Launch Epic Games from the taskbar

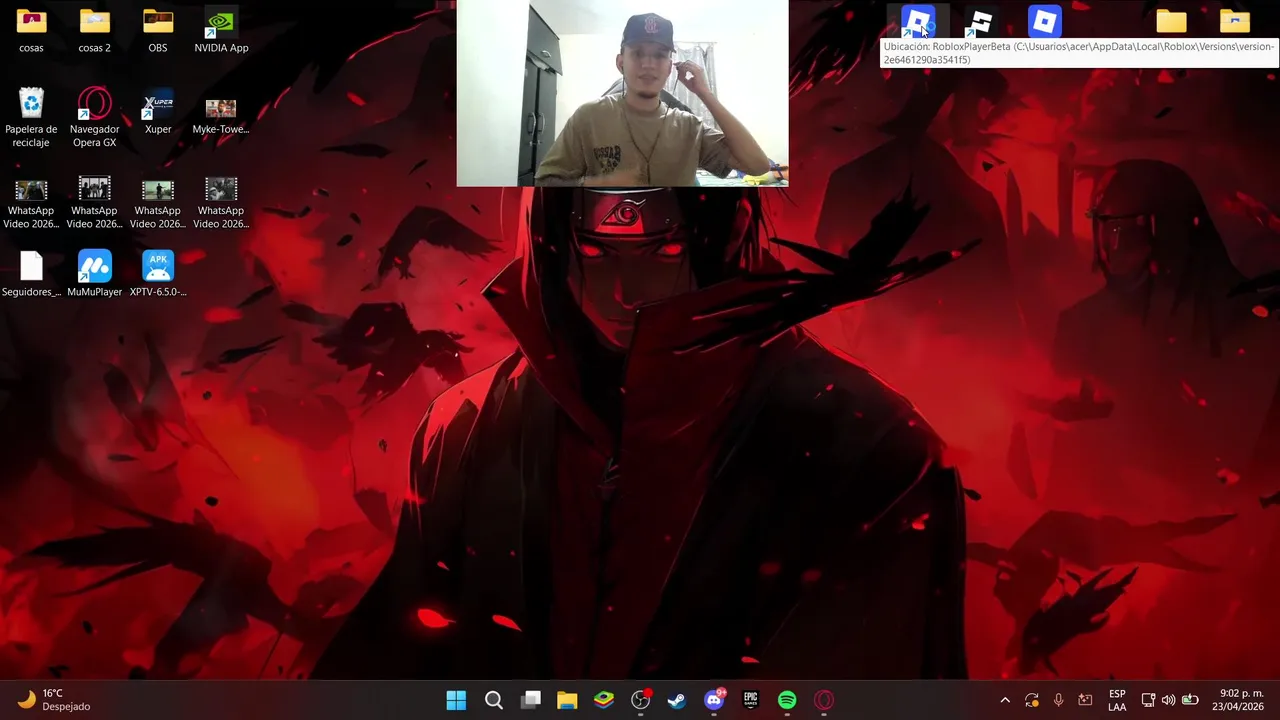pyautogui.click(x=751, y=700)
